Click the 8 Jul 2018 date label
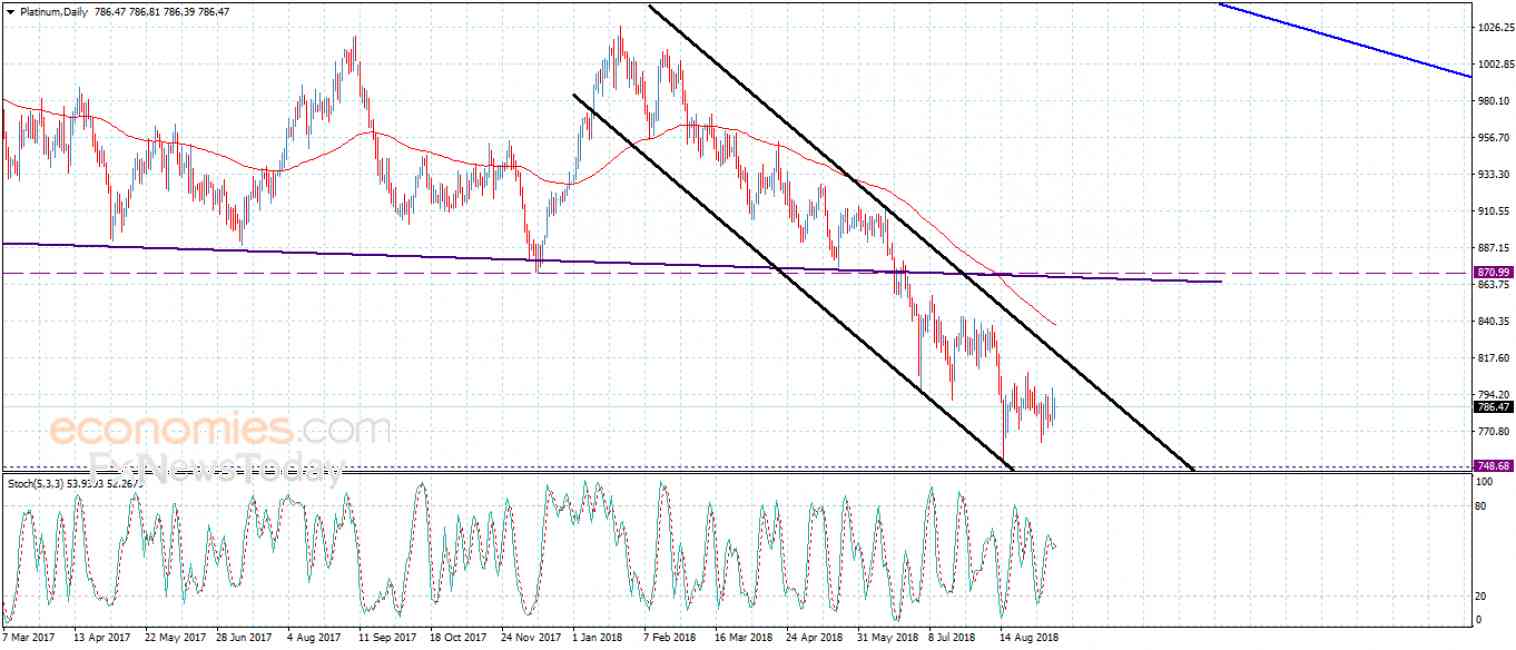 (952, 636)
